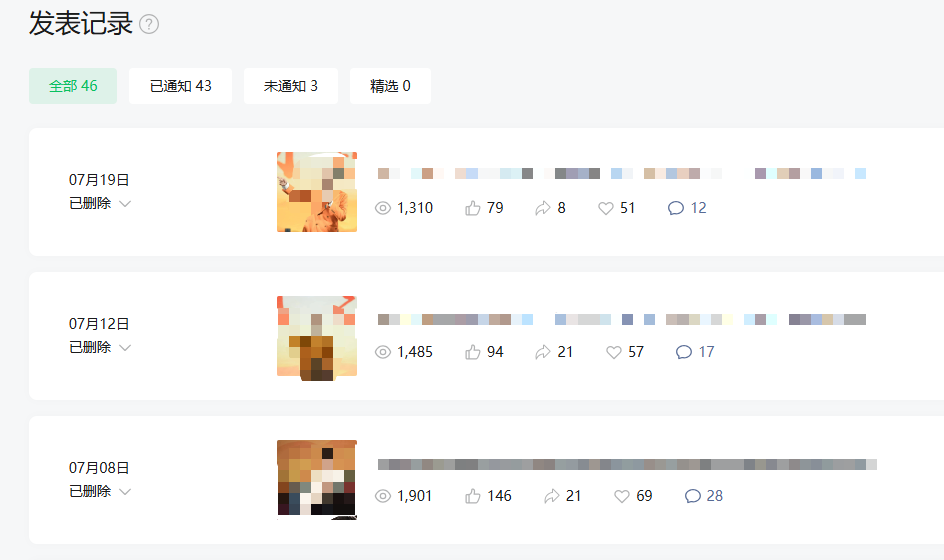
Task: Switch to the 精选 0 tab
Action: [x=390, y=86]
